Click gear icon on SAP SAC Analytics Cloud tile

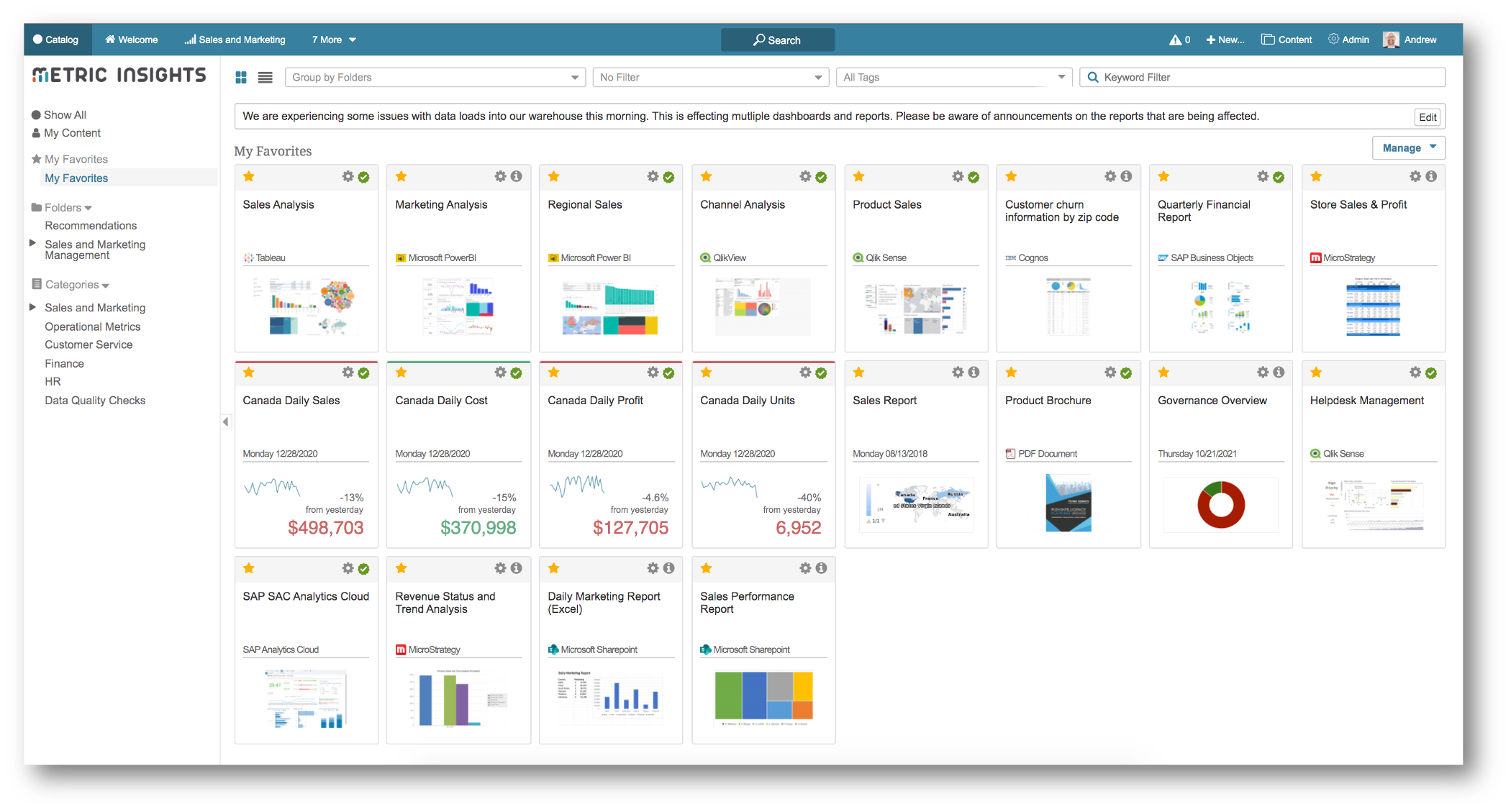pyautogui.click(x=348, y=568)
